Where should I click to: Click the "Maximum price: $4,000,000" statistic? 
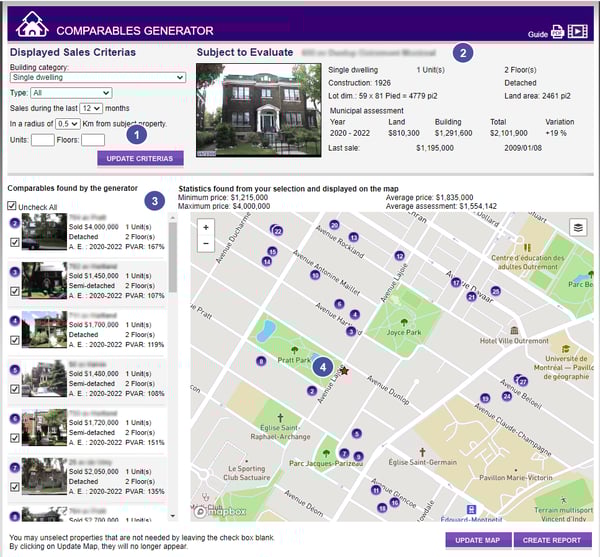(x=224, y=206)
